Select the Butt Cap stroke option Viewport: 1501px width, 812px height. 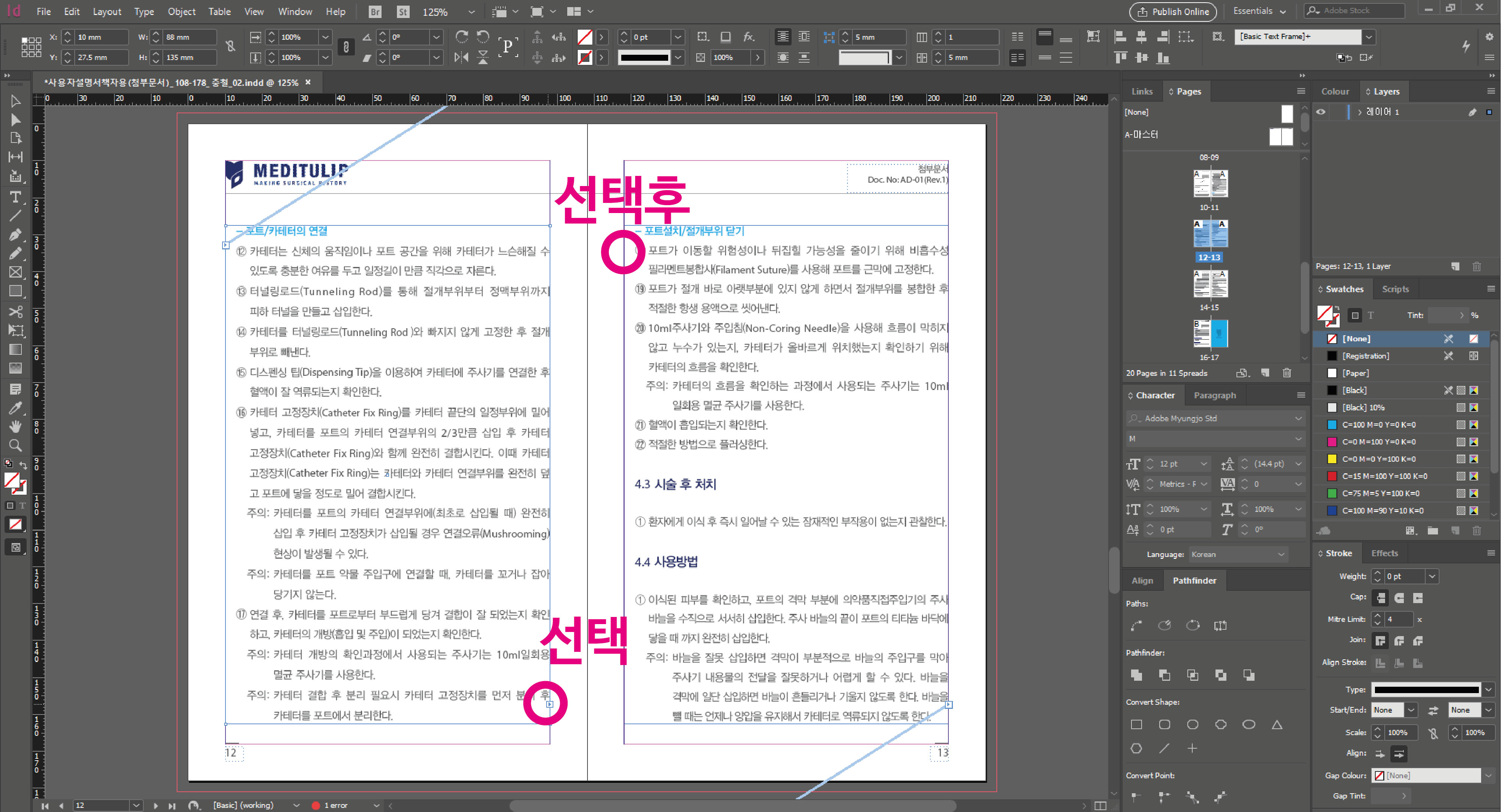1380,597
